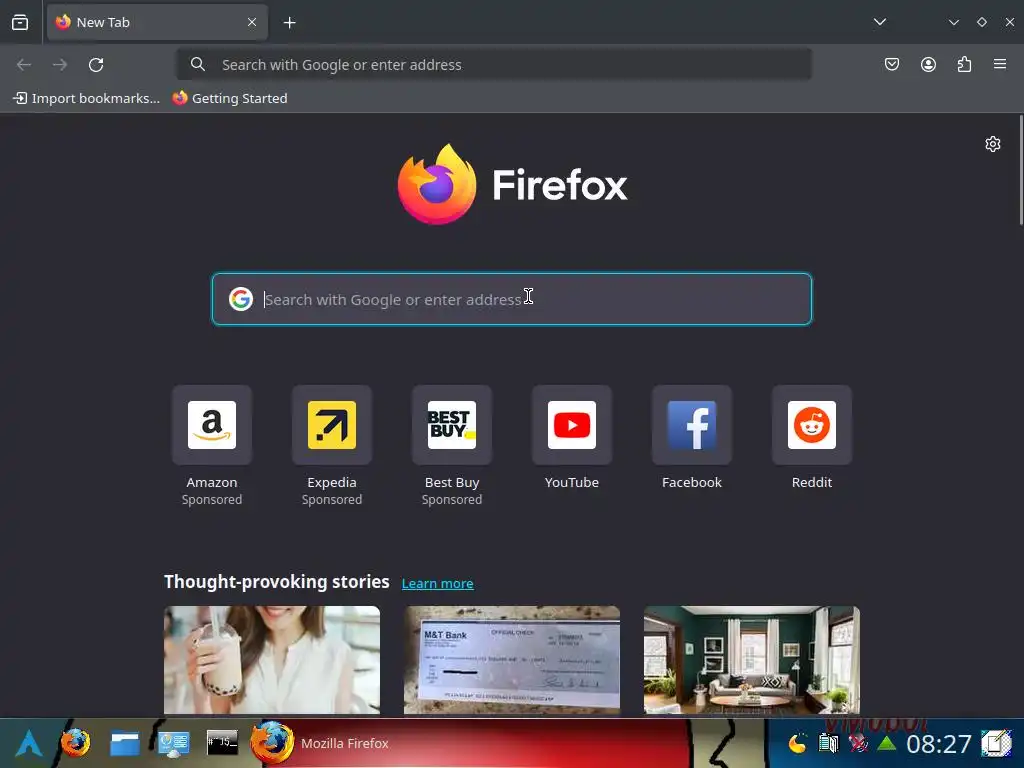
Task: Open Save to Pocket icon
Action: [x=891, y=64]
